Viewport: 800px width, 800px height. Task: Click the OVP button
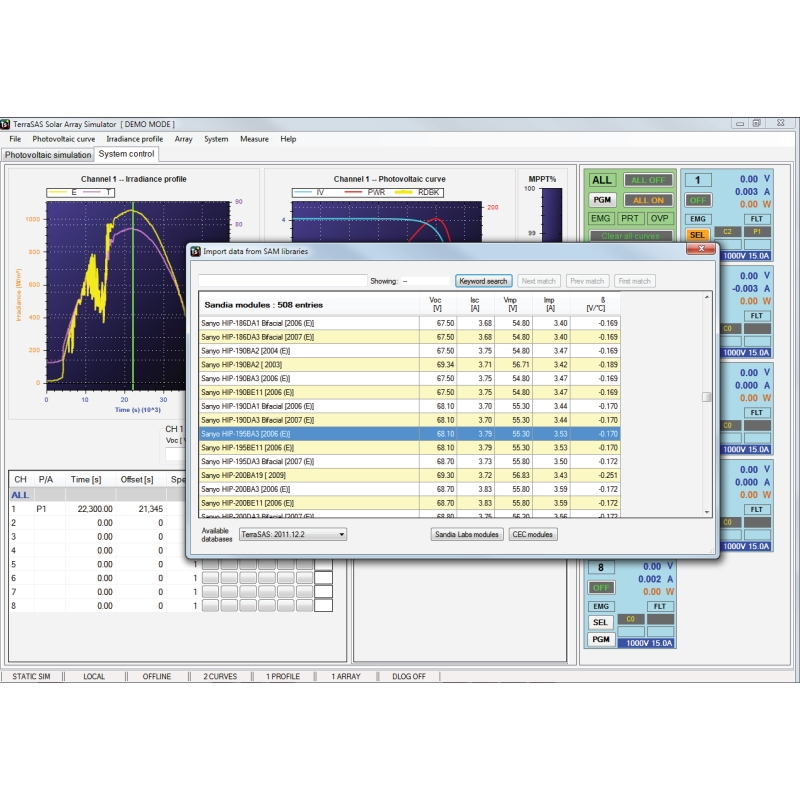coord(659,218)
